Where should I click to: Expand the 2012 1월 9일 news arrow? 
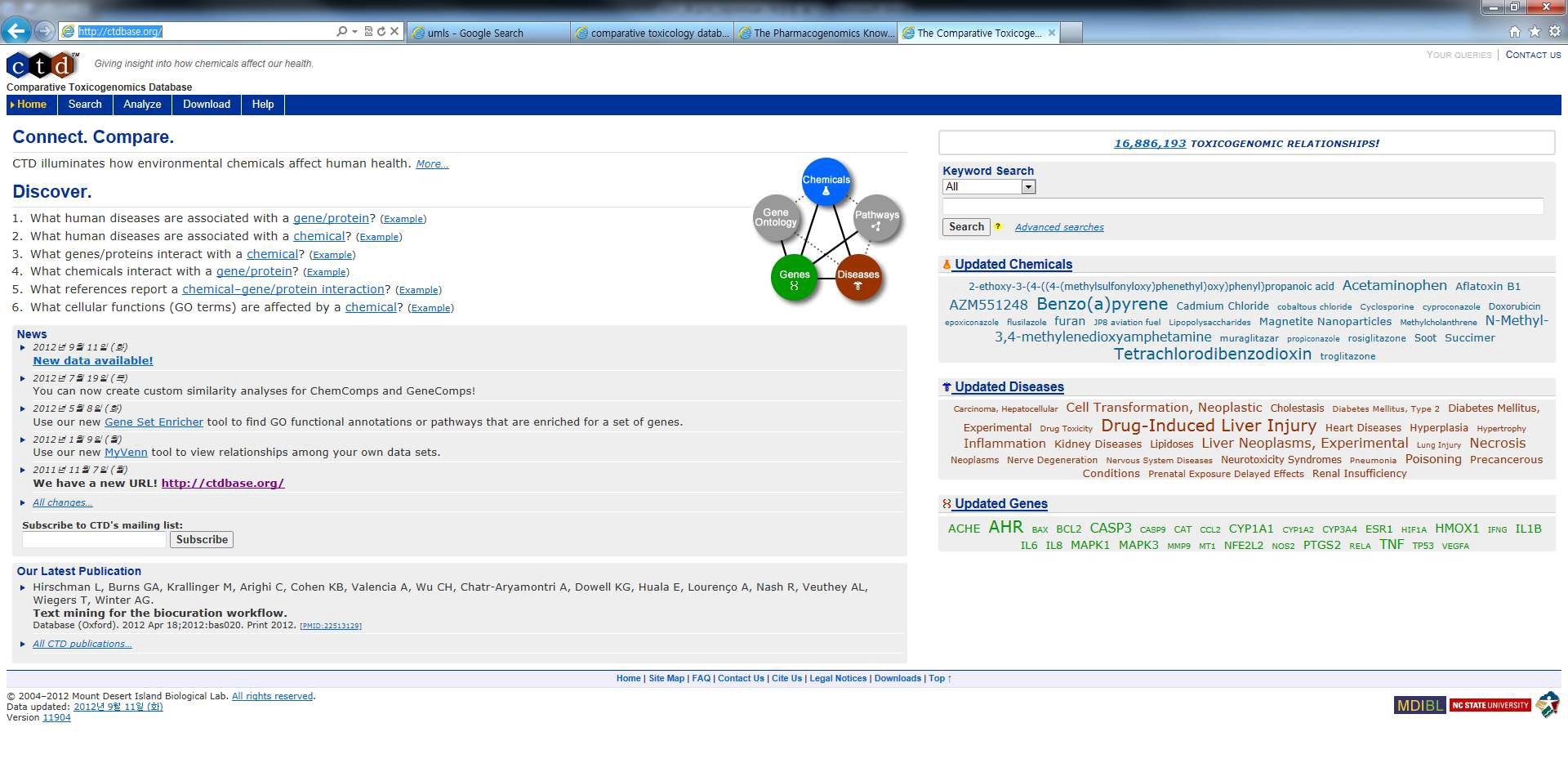click(x=23, y=440)
